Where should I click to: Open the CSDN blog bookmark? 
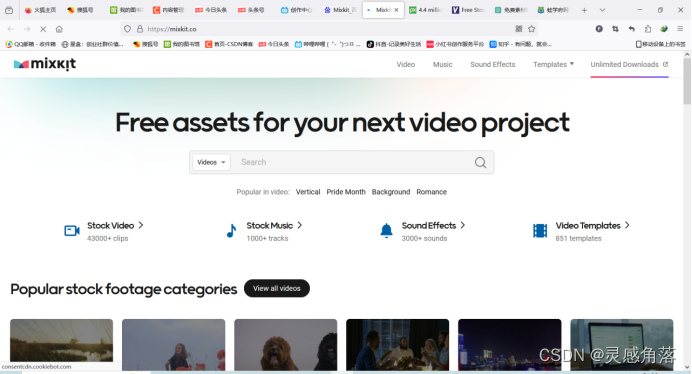[x=229, y=44]
